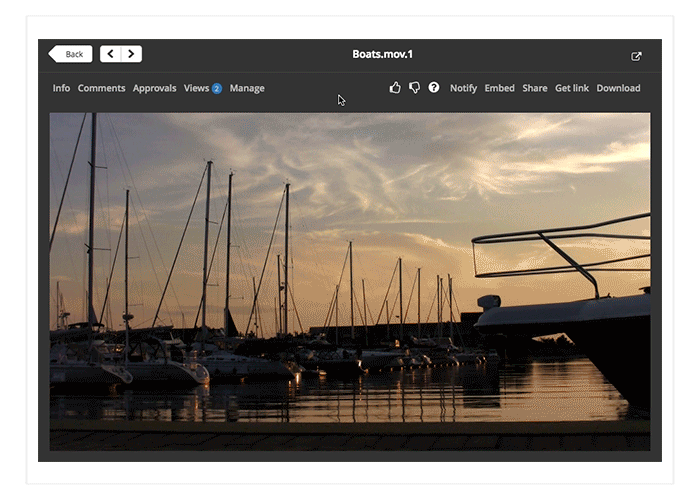Viewport: 700px width, 500px height.
Task: Click Get link
Action: (572, 88)
